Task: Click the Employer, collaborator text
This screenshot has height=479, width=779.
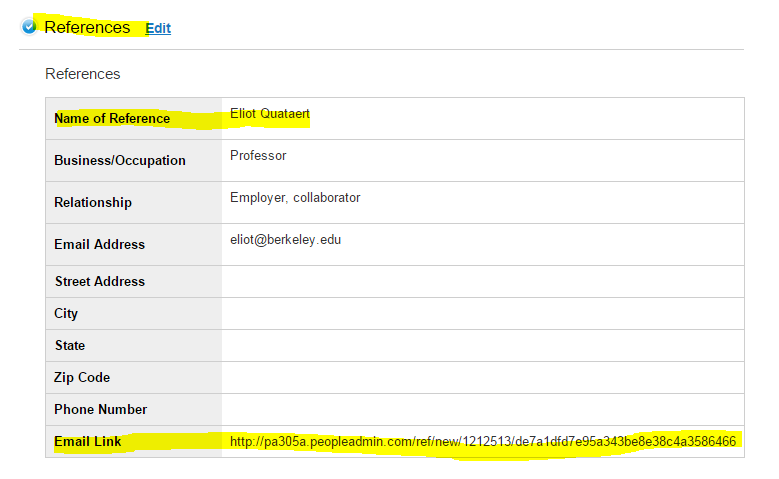Action: pyautogui.click(x=295, y=198)
